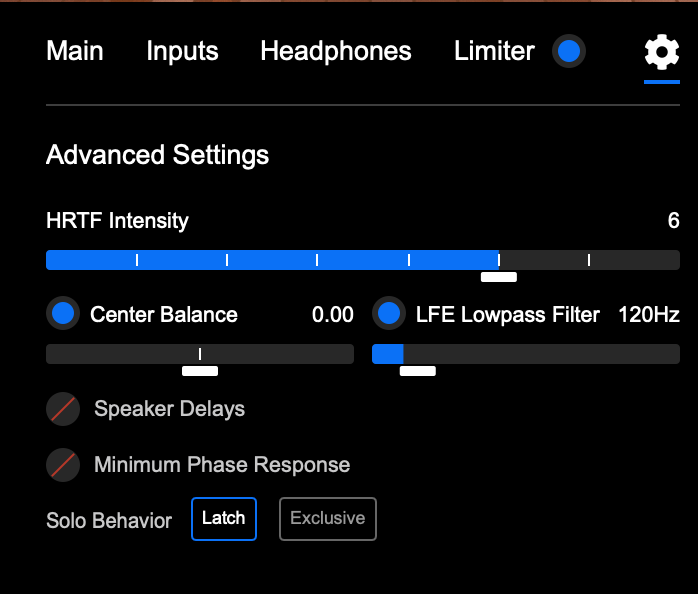Go to the Headphones tab
Screen dimensions: 698x594
pos(336,51)
